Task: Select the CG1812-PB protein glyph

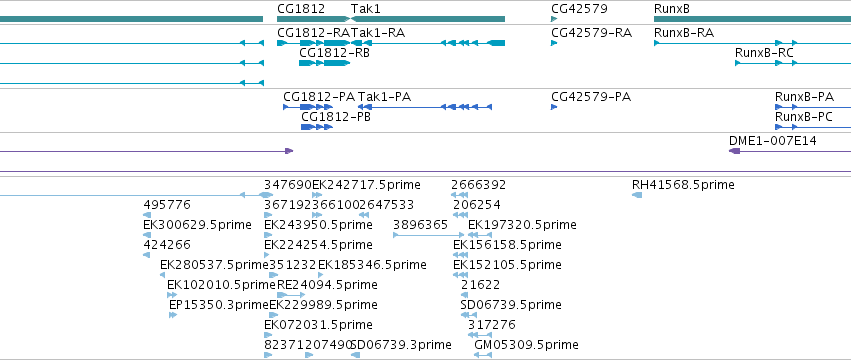Action: (x=316, y=127)
